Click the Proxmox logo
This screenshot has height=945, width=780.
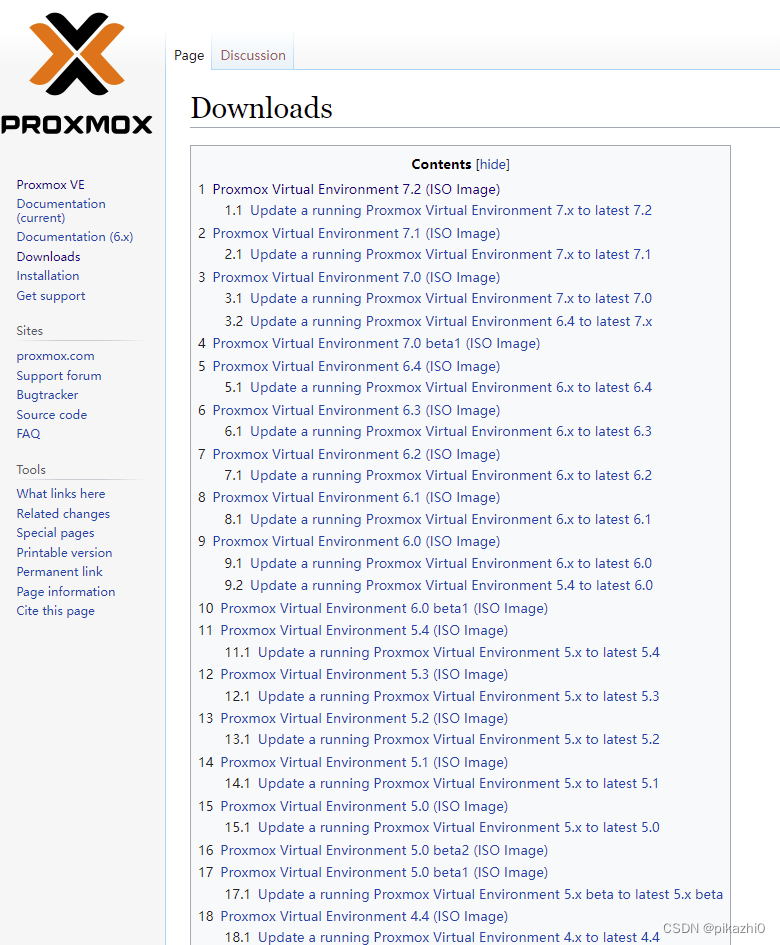coord(77,74)
